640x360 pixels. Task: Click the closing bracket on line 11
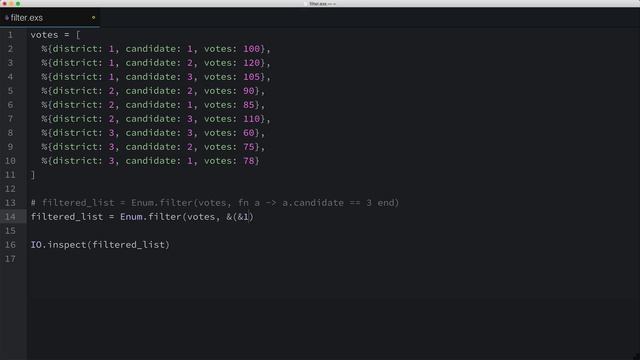[x=33, y=175]
